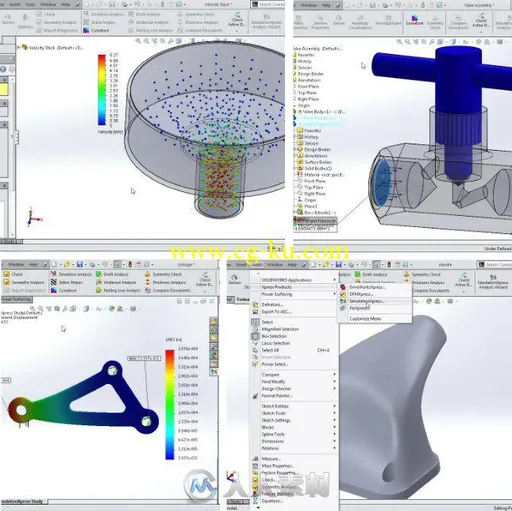Viewport: 512px width, 511px height.
Task: Click the velocity legend color bar
Action: 102,89
